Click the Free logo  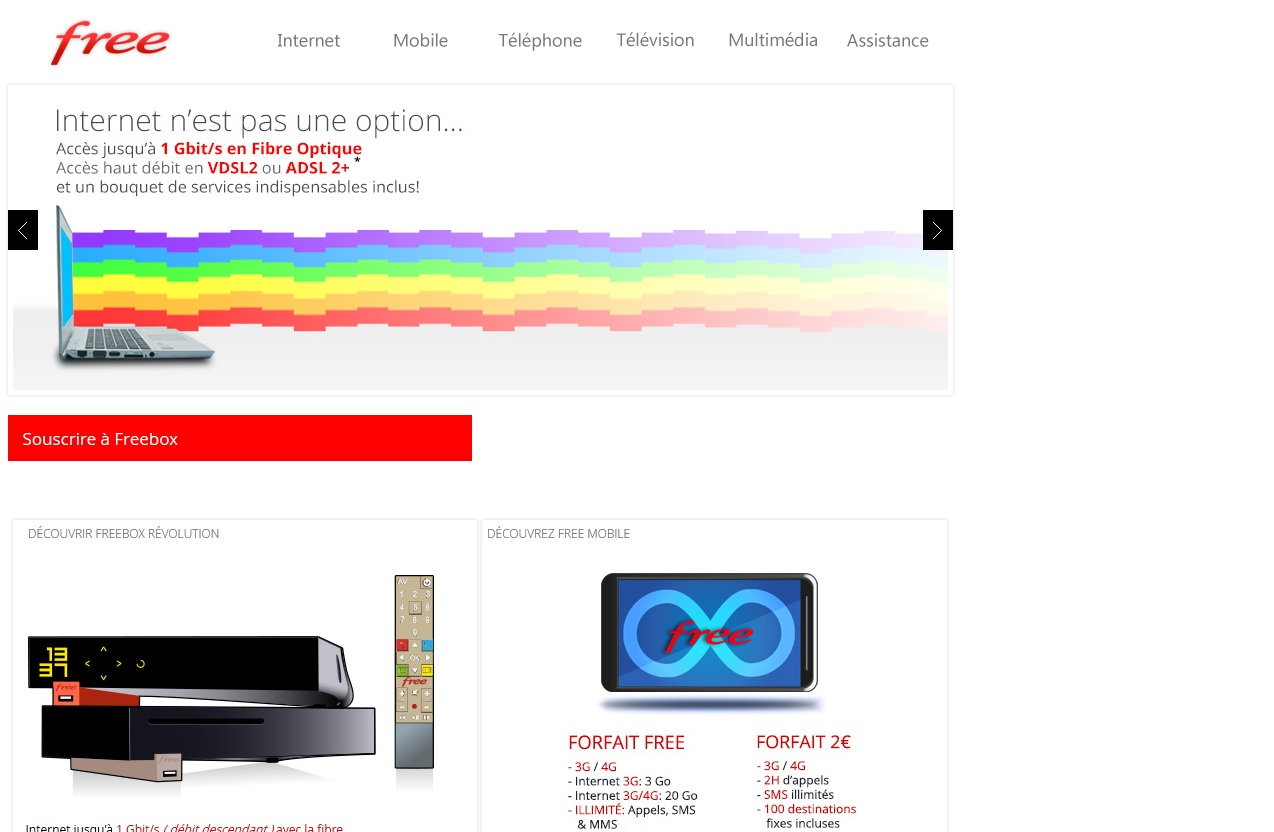coord(110,43)
